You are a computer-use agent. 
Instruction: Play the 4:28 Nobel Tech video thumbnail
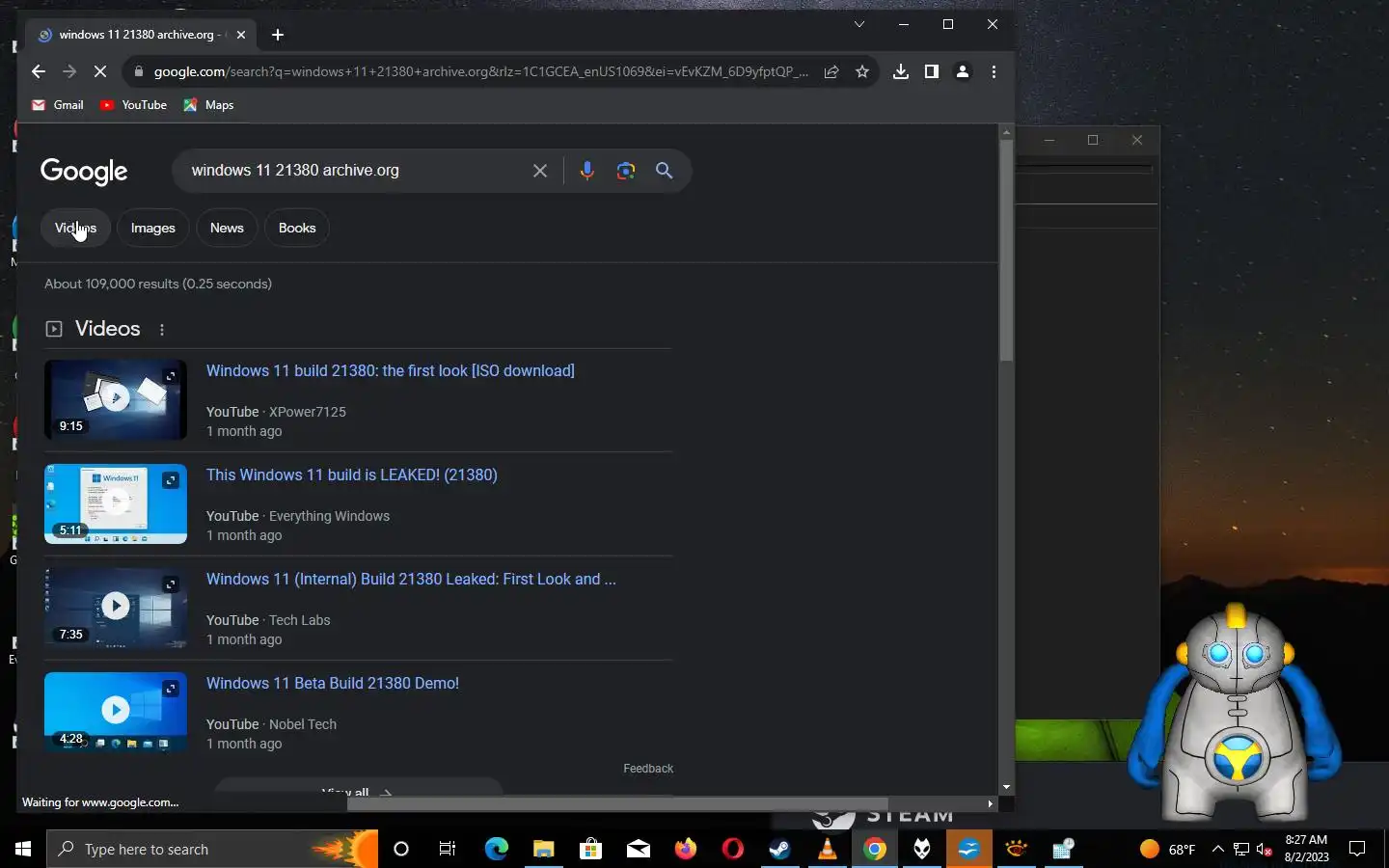click(x=116, y=711)
